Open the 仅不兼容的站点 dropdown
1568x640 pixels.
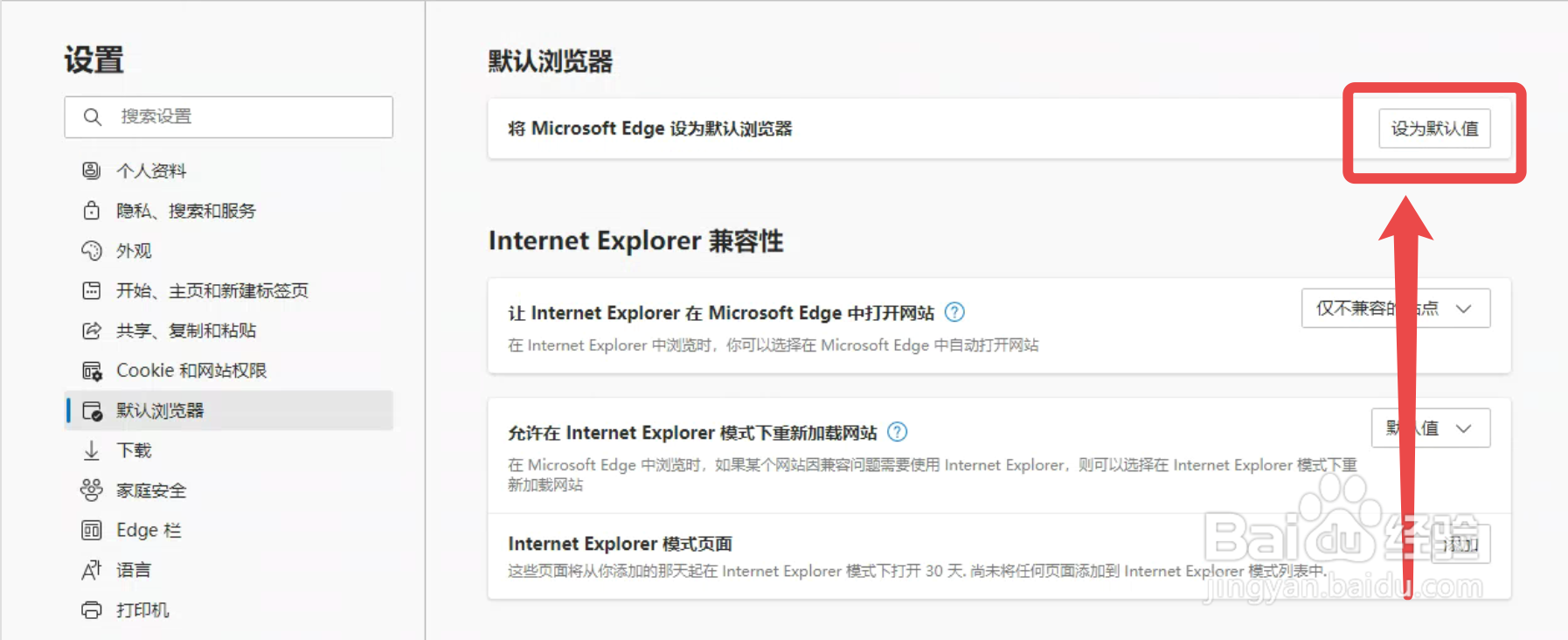[x=1396, y=309]
